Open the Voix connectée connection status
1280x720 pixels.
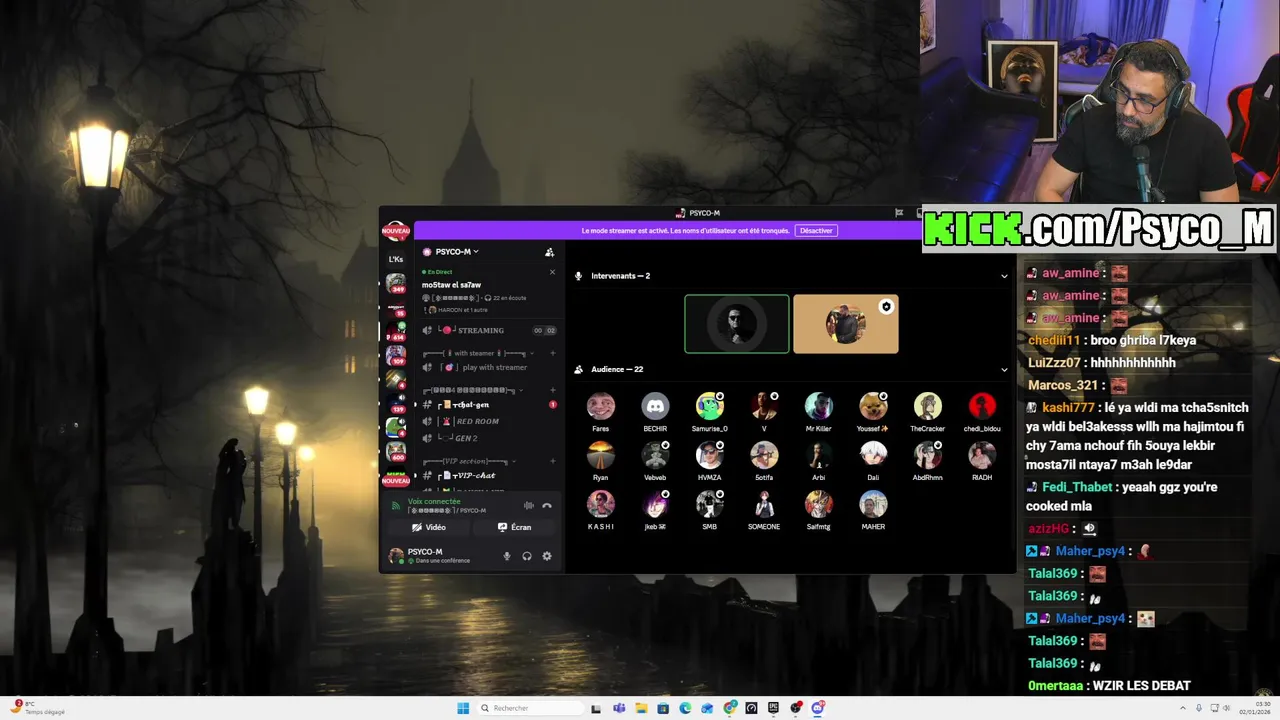pyautogui.click(x=434, y=501)
